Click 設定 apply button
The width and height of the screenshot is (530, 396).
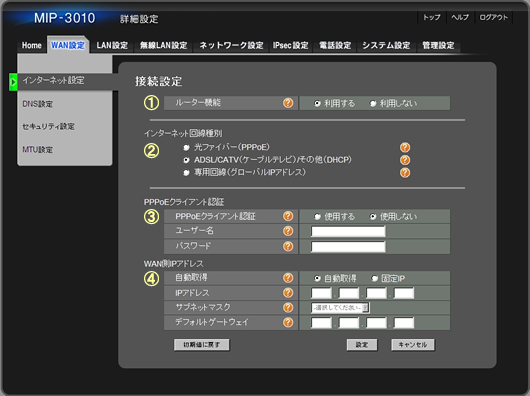click(x=362, y=345)
